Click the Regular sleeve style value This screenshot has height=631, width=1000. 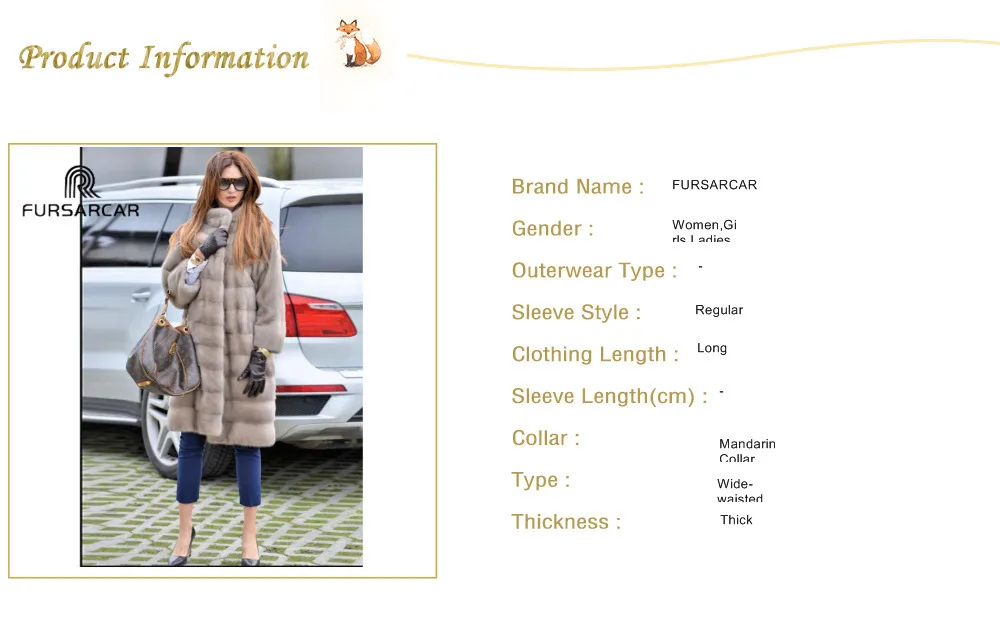tap(719, 310)
